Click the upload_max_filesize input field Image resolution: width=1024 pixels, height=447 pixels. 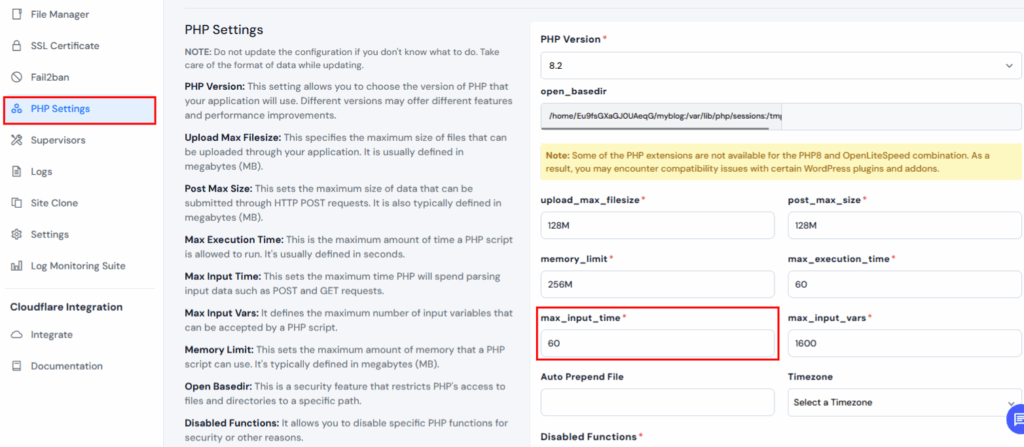pos(658,225)
